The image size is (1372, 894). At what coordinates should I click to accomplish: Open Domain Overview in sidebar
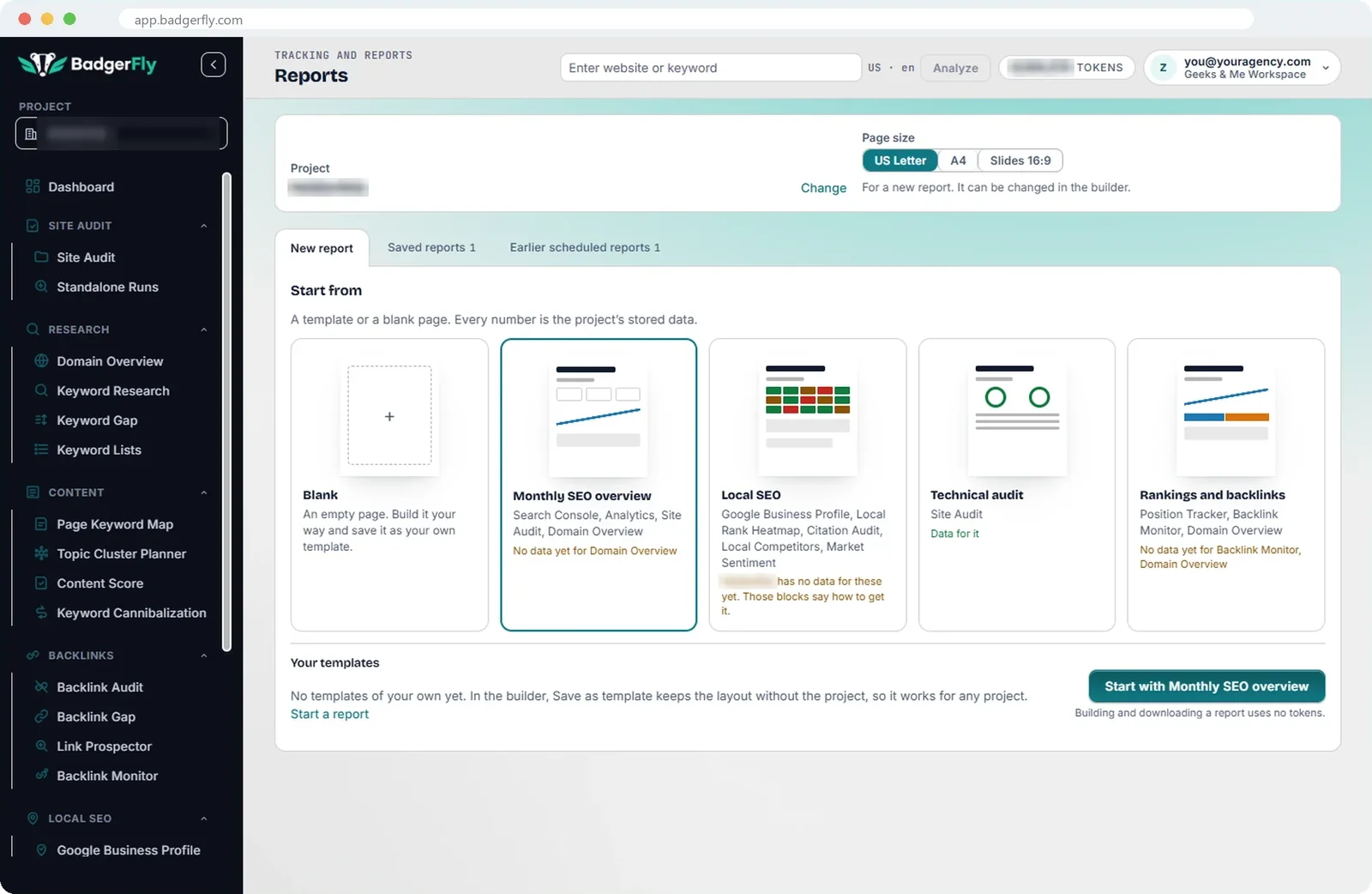[110, 361]
